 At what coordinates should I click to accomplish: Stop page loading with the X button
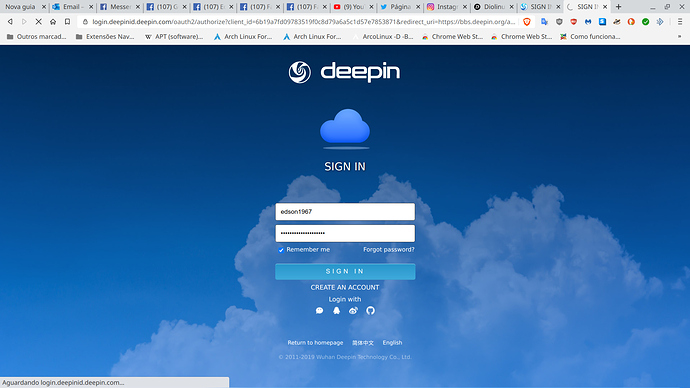38,22
